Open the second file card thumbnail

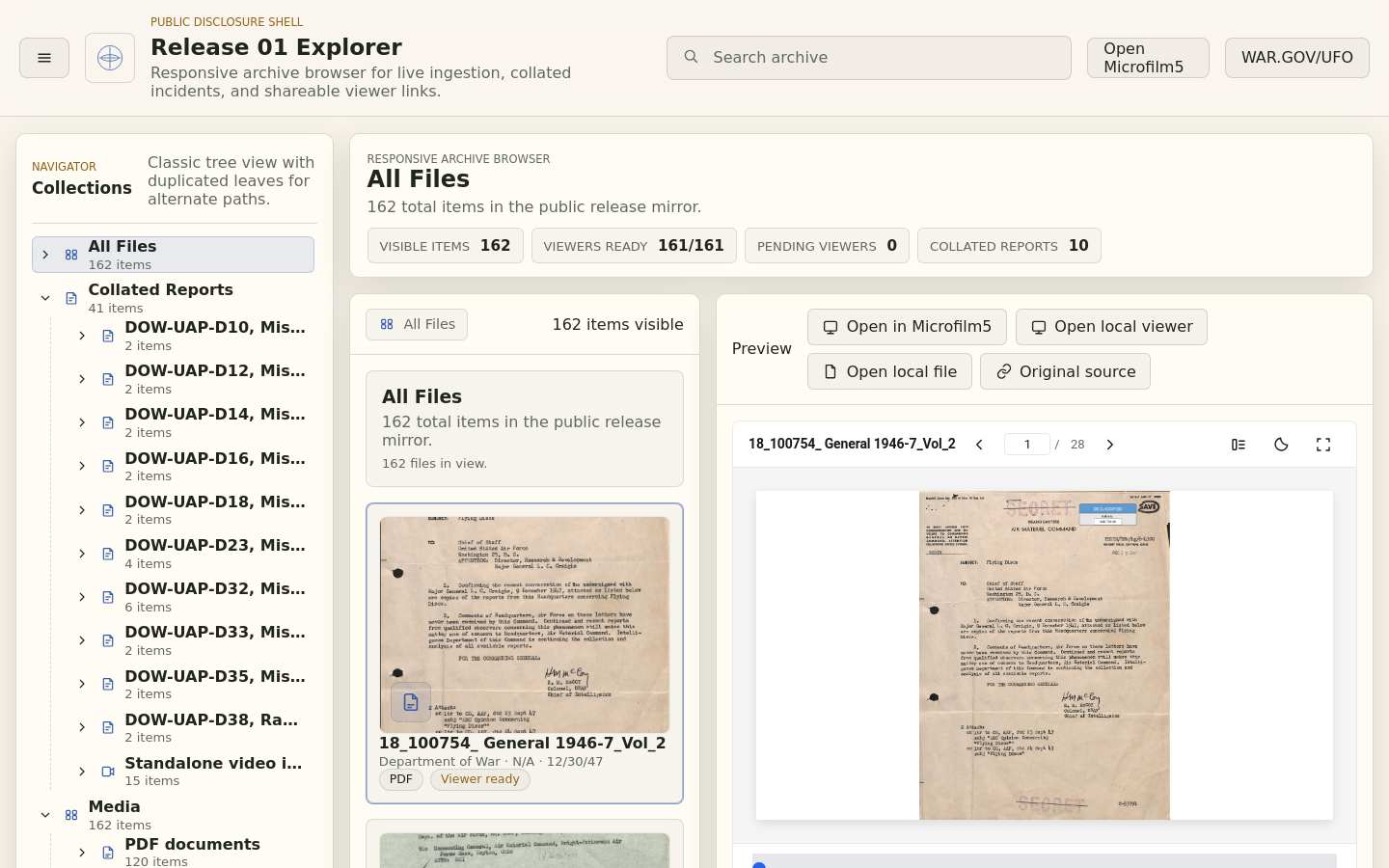[x=525, y=850]
